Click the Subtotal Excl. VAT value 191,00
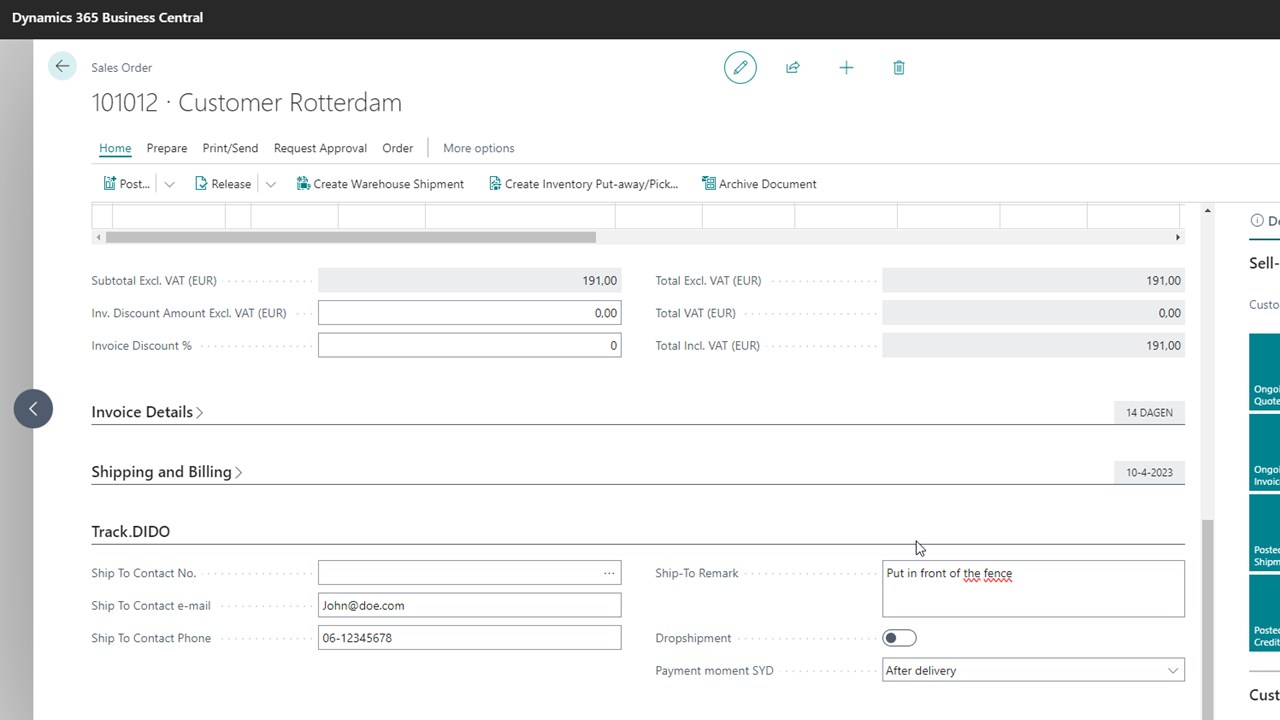Viewport: 1280px width, 720px height. (x=469, y=281)
